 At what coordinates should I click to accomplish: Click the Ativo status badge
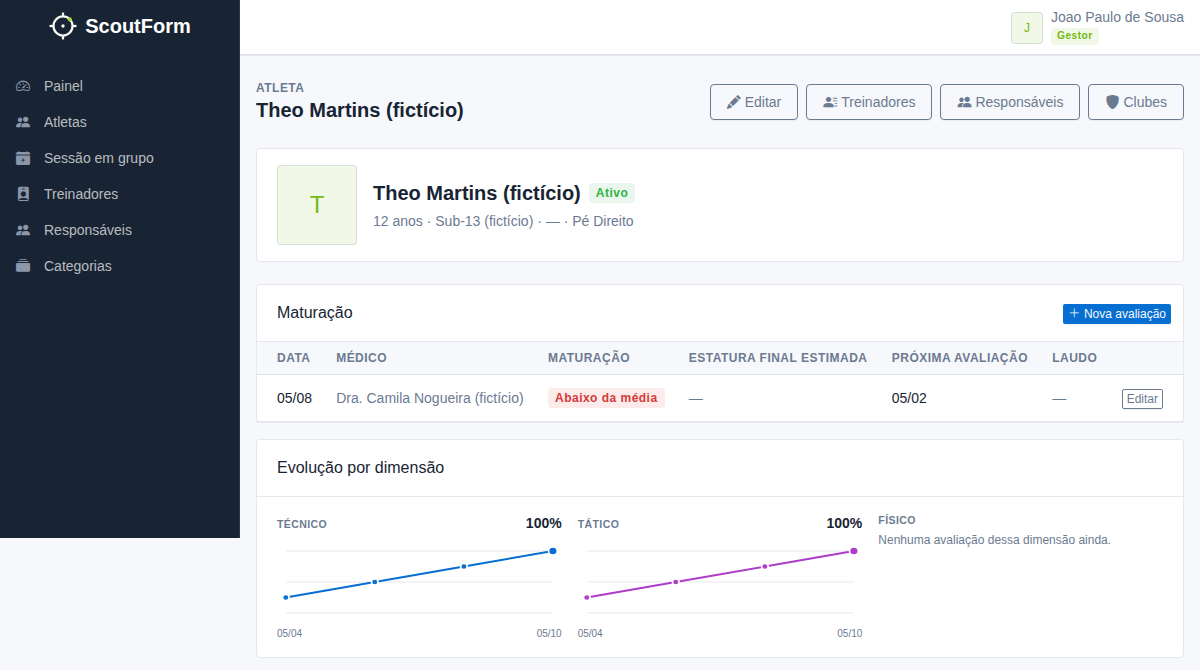(612, 193)
